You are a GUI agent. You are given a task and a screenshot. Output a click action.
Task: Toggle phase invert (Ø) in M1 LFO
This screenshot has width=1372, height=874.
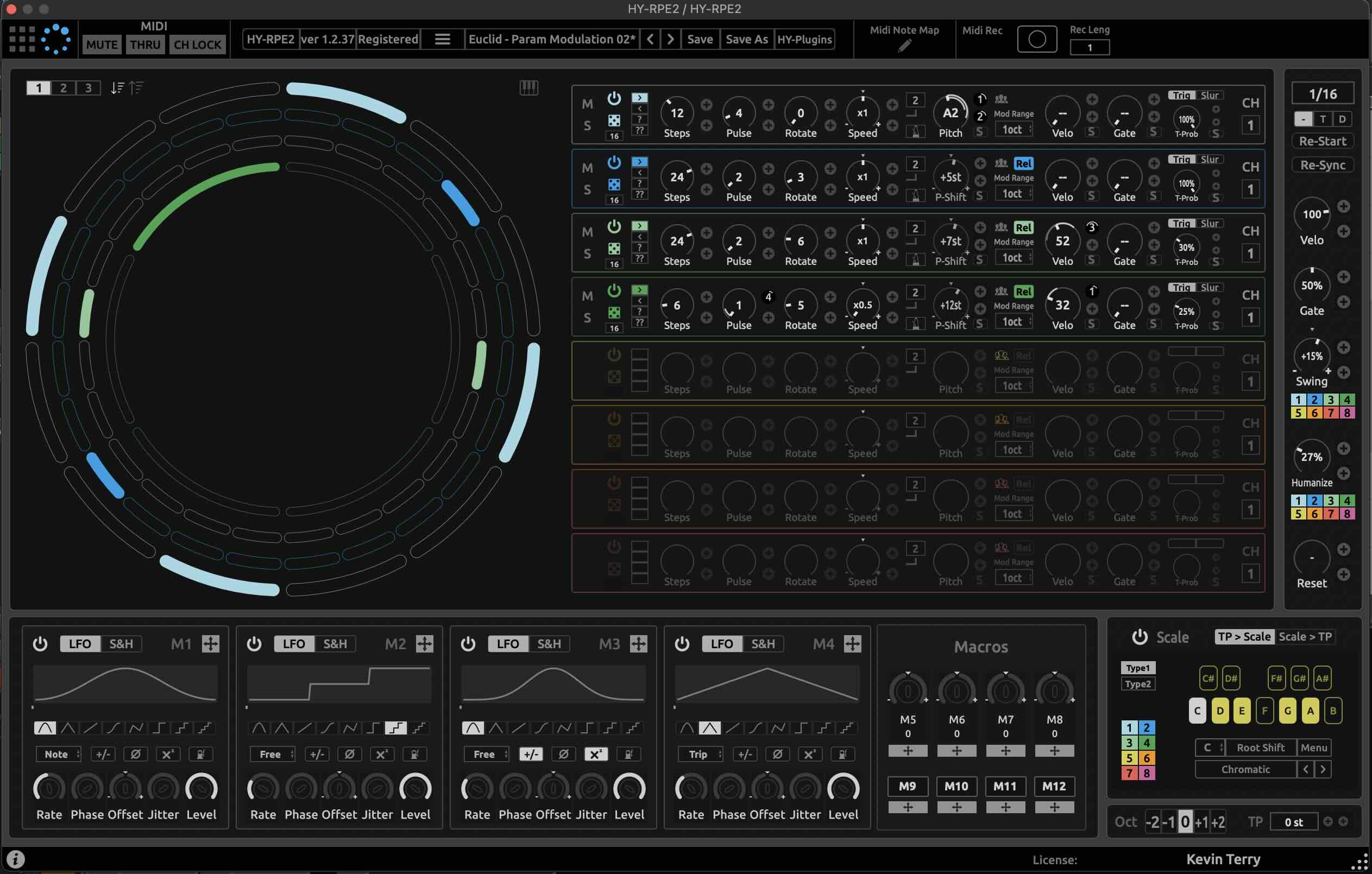[136, 755]
